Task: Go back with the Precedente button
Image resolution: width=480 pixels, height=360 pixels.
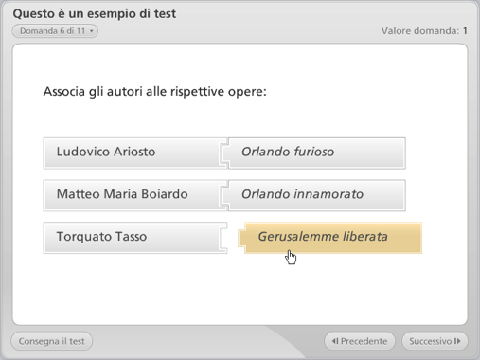Action: click(360, 341)
